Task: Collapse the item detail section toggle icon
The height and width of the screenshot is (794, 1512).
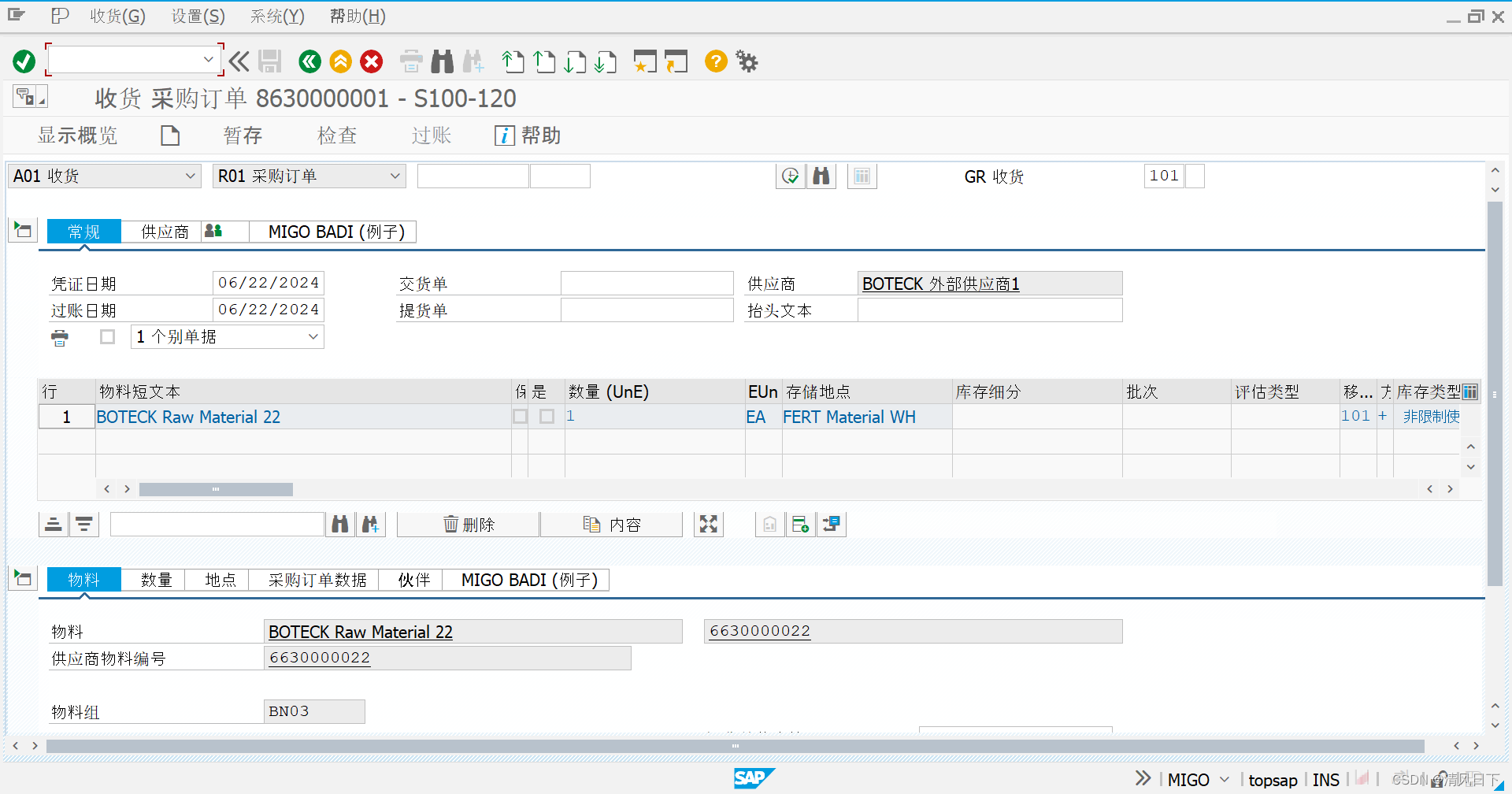Action: pyautogui.click(x=23, y=579)
